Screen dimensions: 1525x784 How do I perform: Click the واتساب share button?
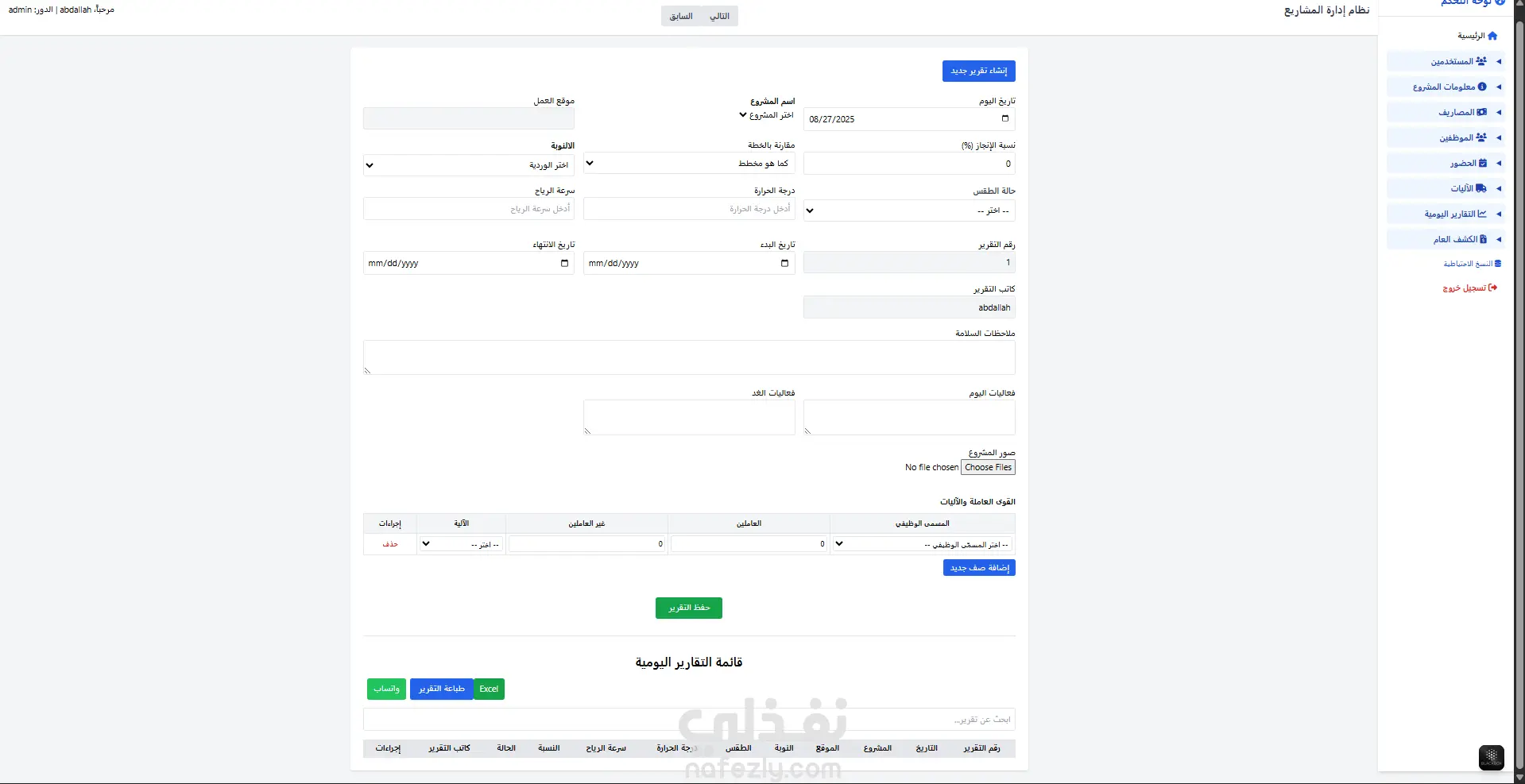387,689
